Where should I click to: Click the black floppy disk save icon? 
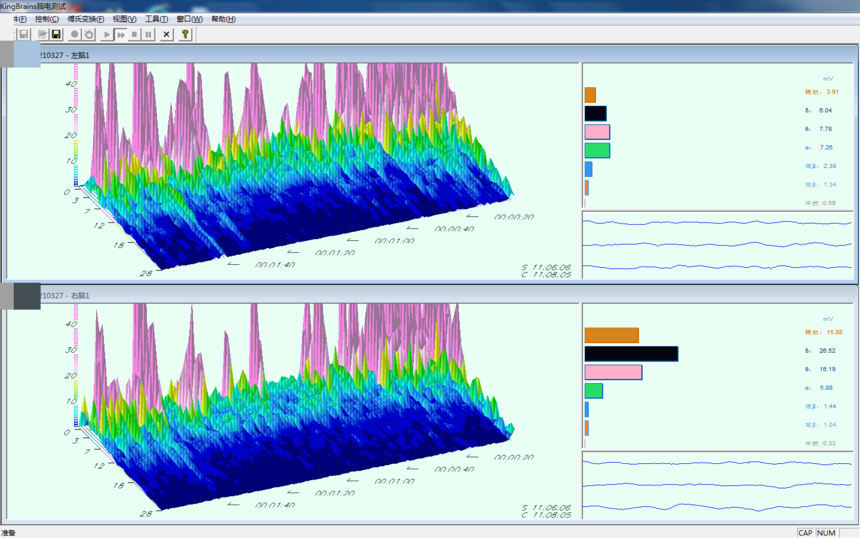(56, 35)
